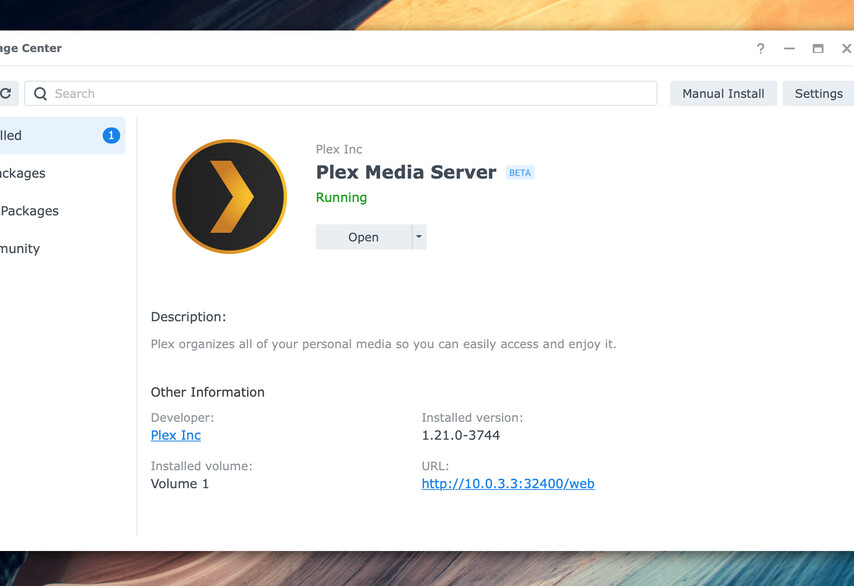Open Package Center Settings
Screen dimensions: 854x586
(x=818, y=94)
